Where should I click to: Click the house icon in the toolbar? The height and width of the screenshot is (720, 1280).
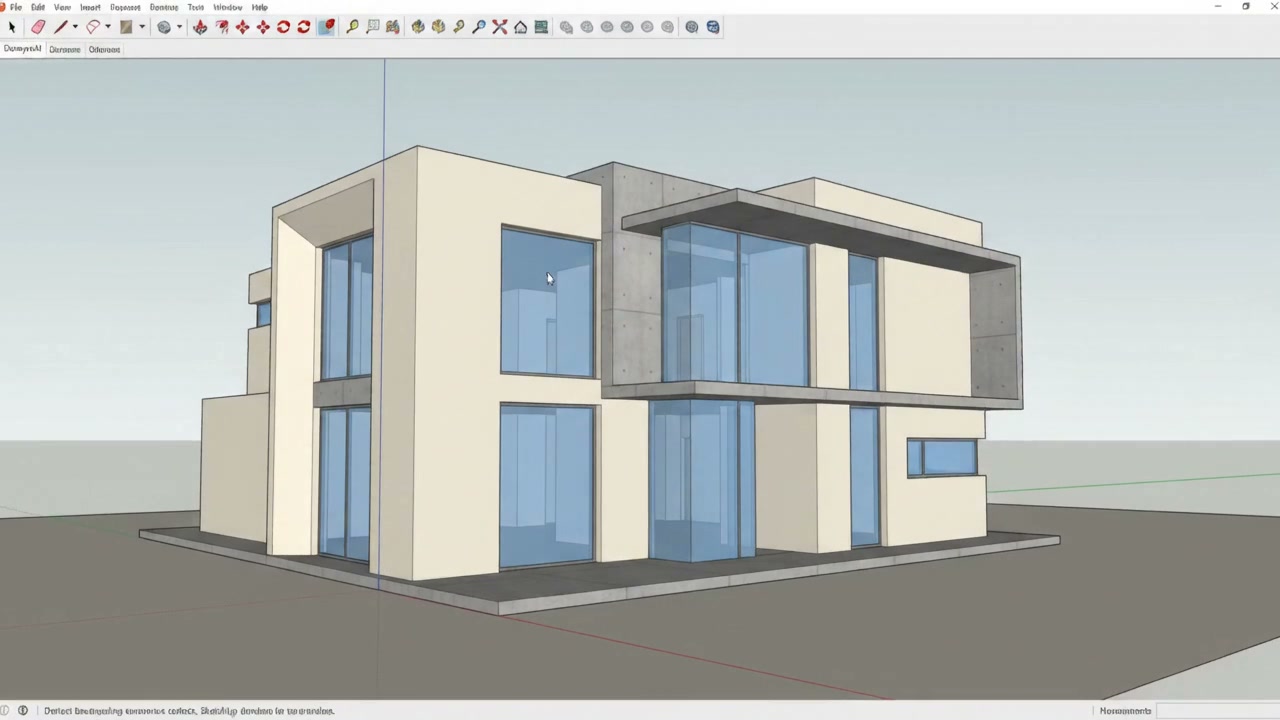tap(520, 27)
